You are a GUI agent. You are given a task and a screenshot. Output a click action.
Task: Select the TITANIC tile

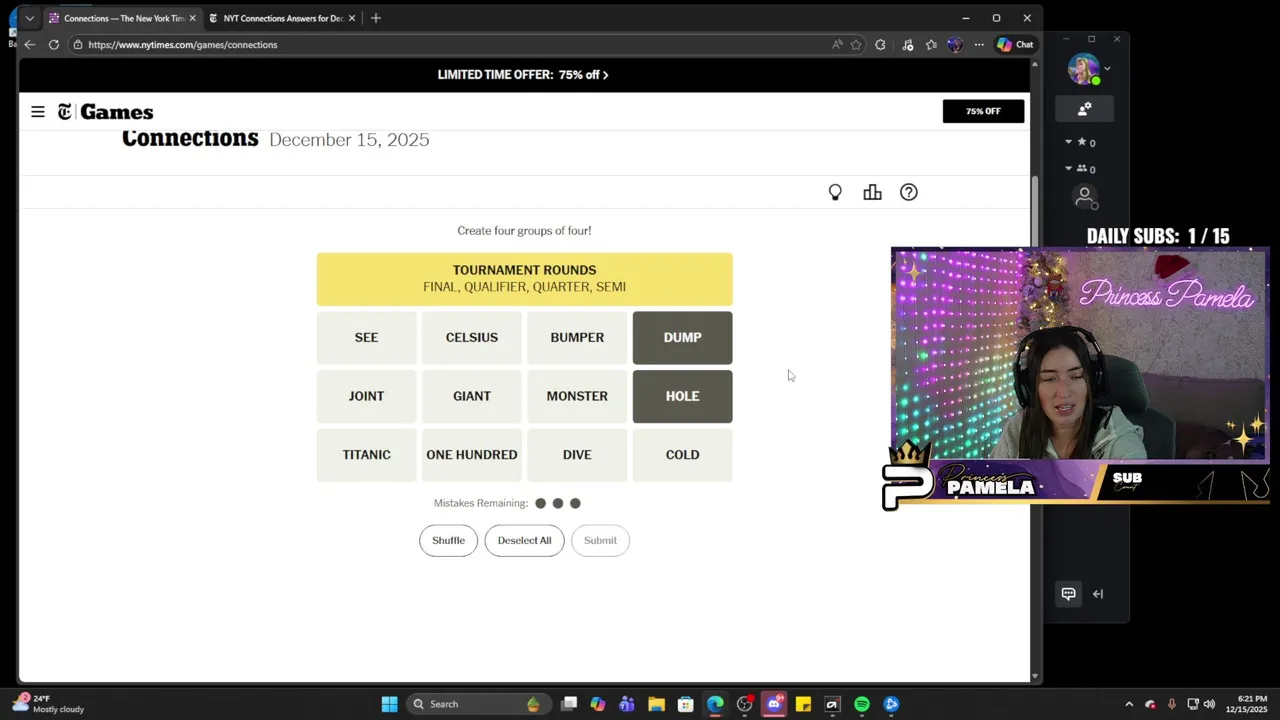366,455
